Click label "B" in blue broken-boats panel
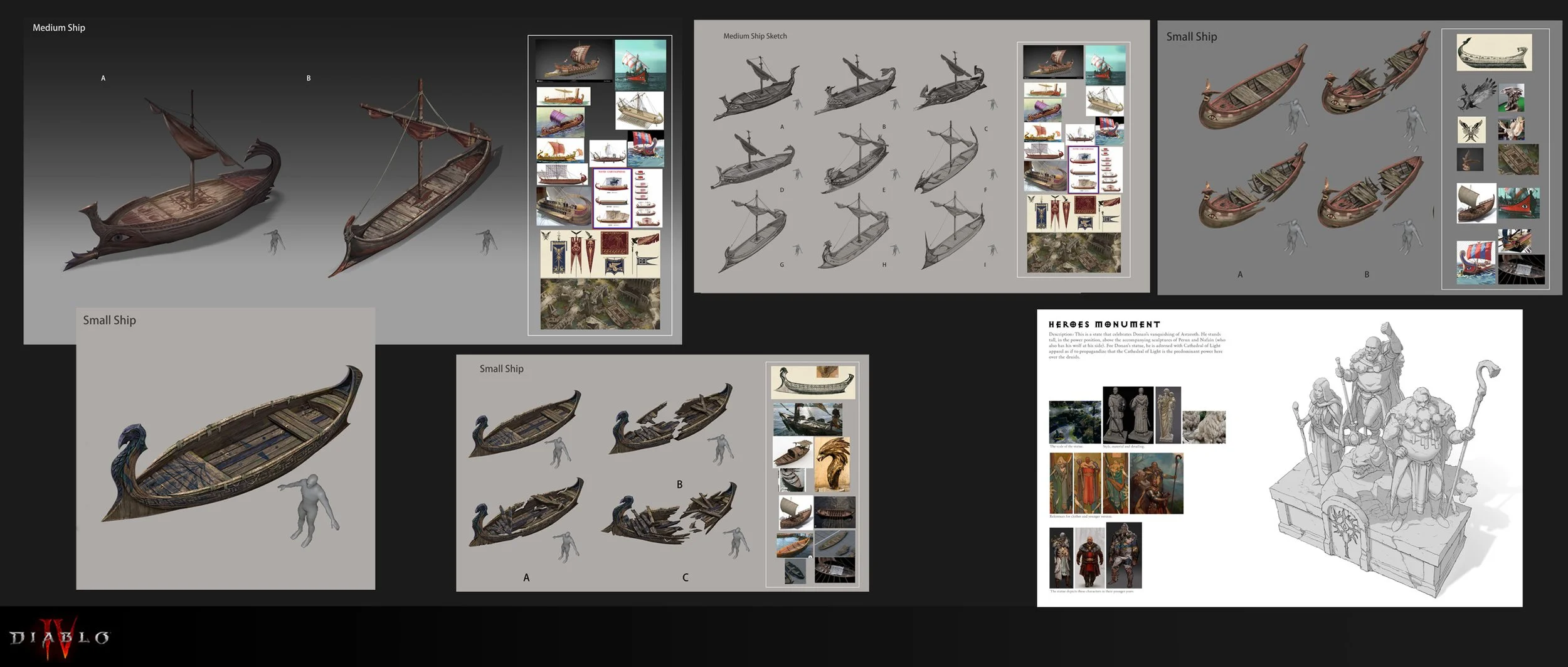 (x=679, y=484)
